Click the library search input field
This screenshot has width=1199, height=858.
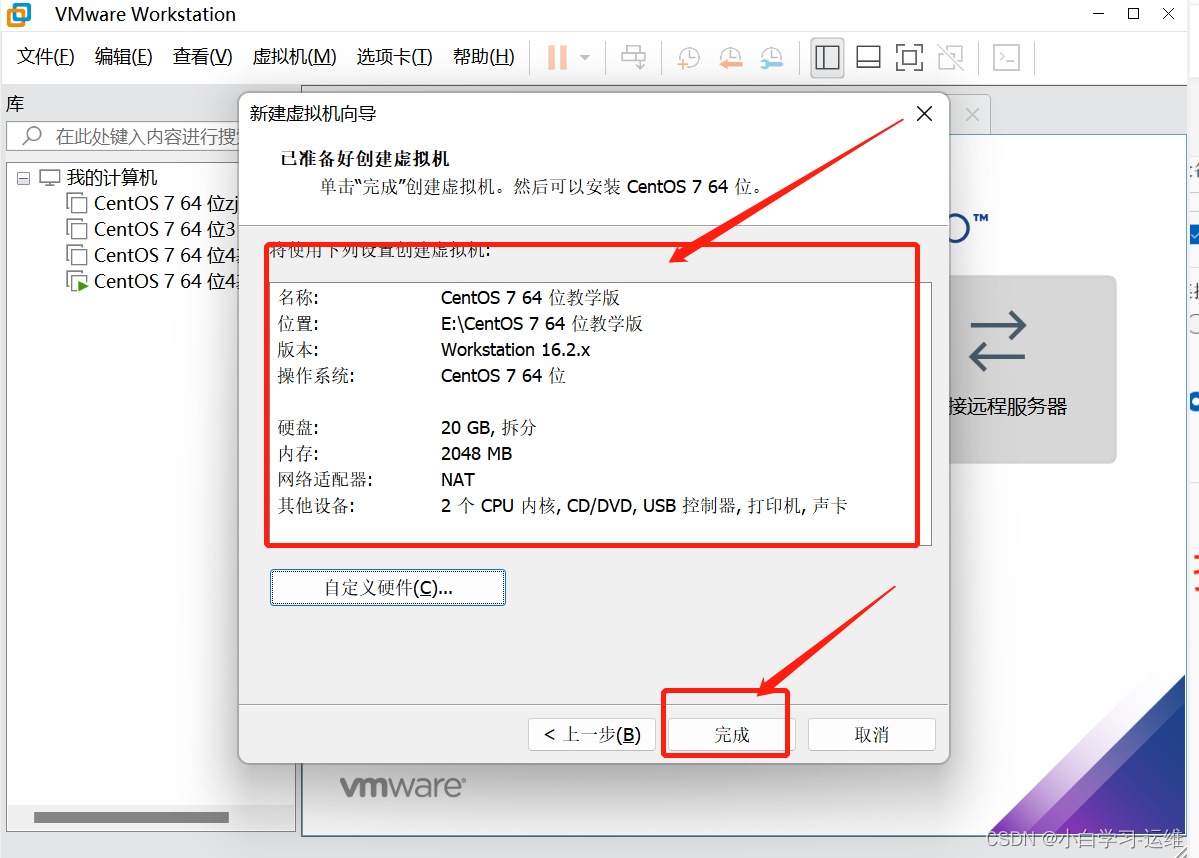pos(123,136)
